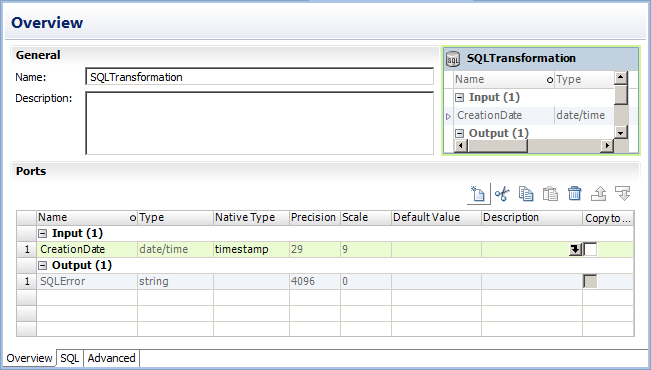Click the Copy icon in Ports toolbar
Screen dimensions: 651x370
(x=526, y=194)
